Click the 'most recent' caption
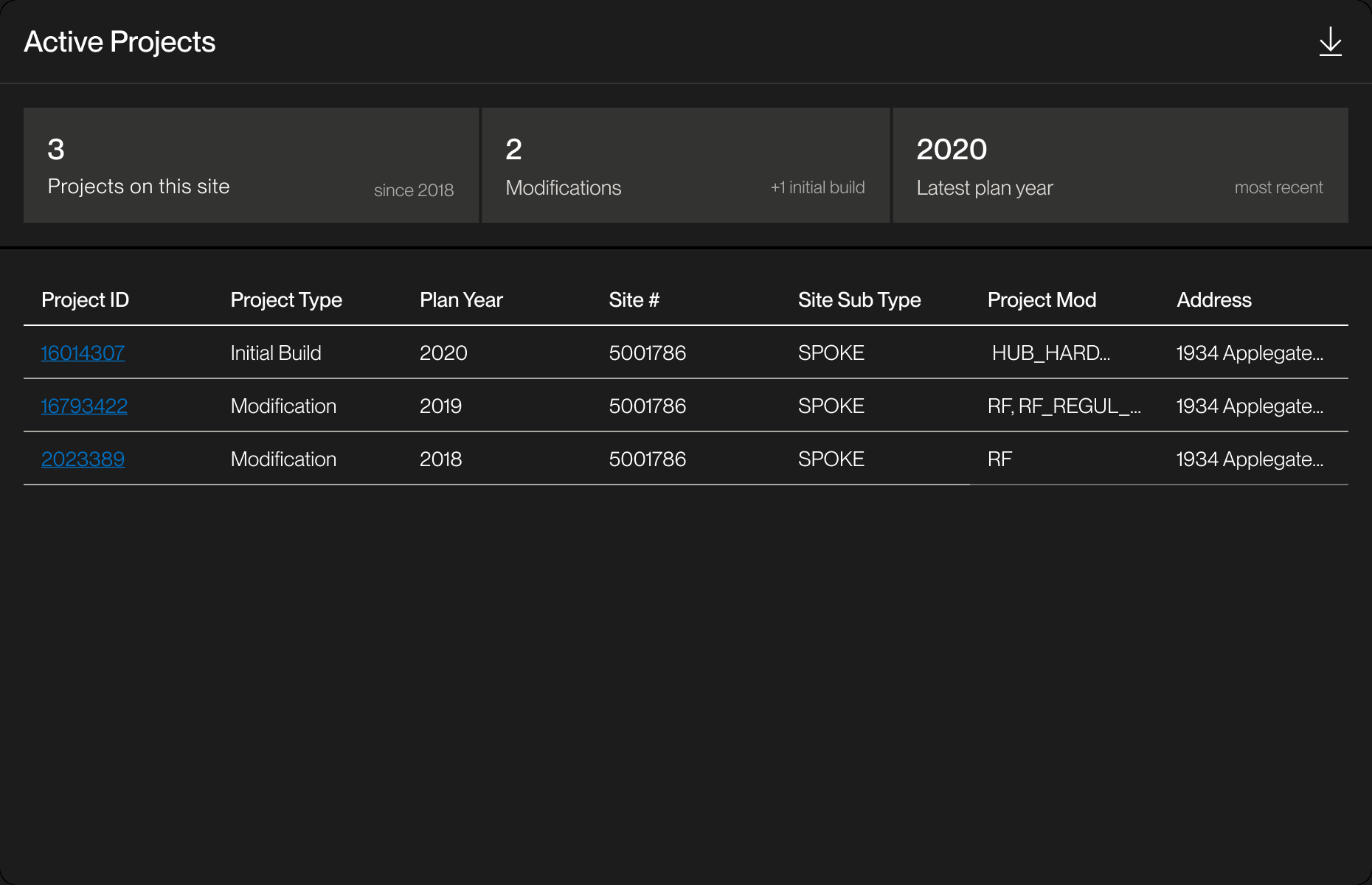The height and width of the screenshot is (885, 1372). tap(1278, 187)
